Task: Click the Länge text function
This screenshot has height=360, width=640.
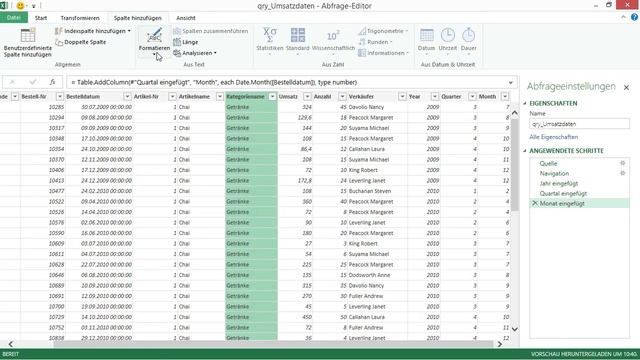Action: tap(186, 42)
